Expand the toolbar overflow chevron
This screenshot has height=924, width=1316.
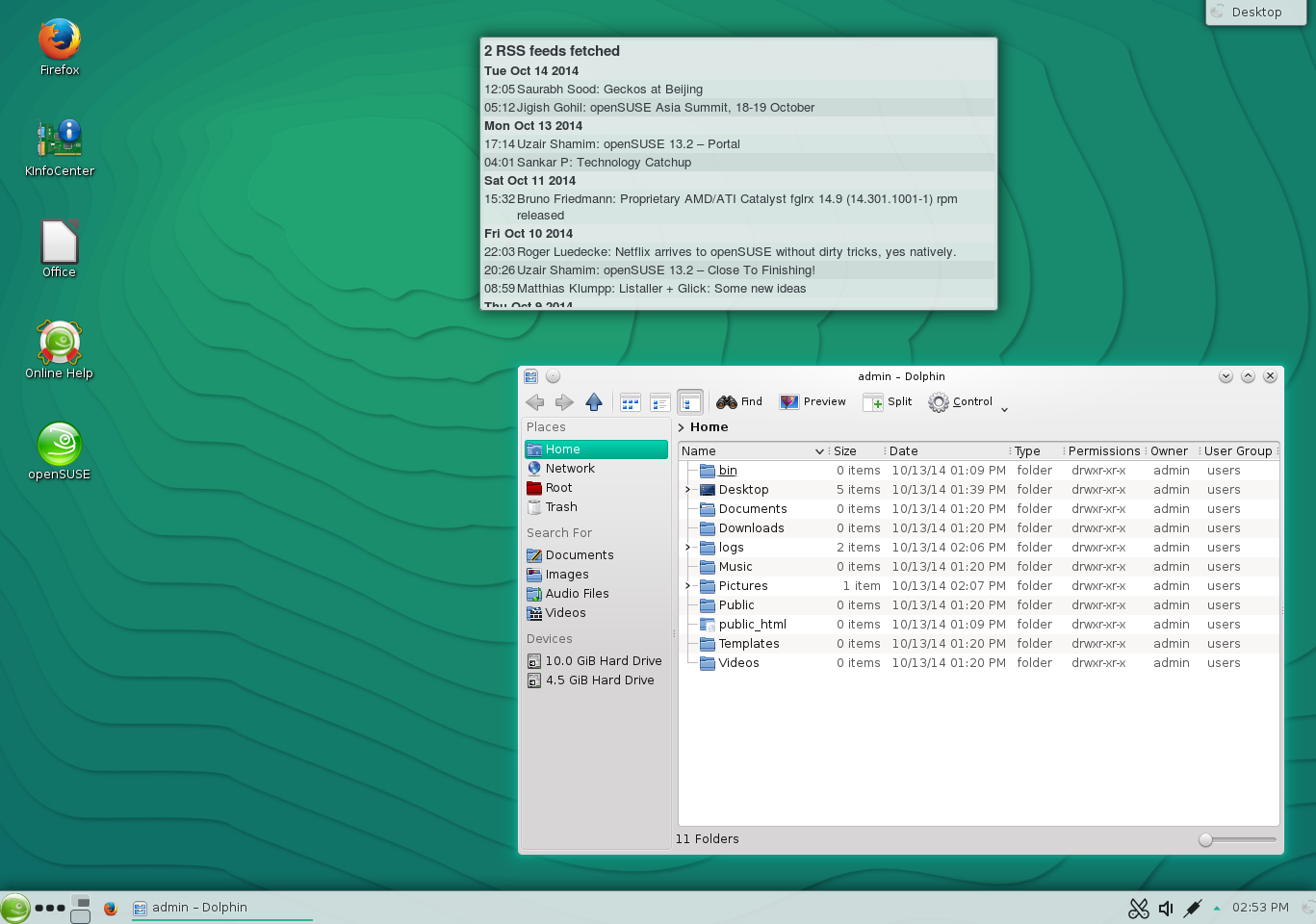coord(1004,409)
